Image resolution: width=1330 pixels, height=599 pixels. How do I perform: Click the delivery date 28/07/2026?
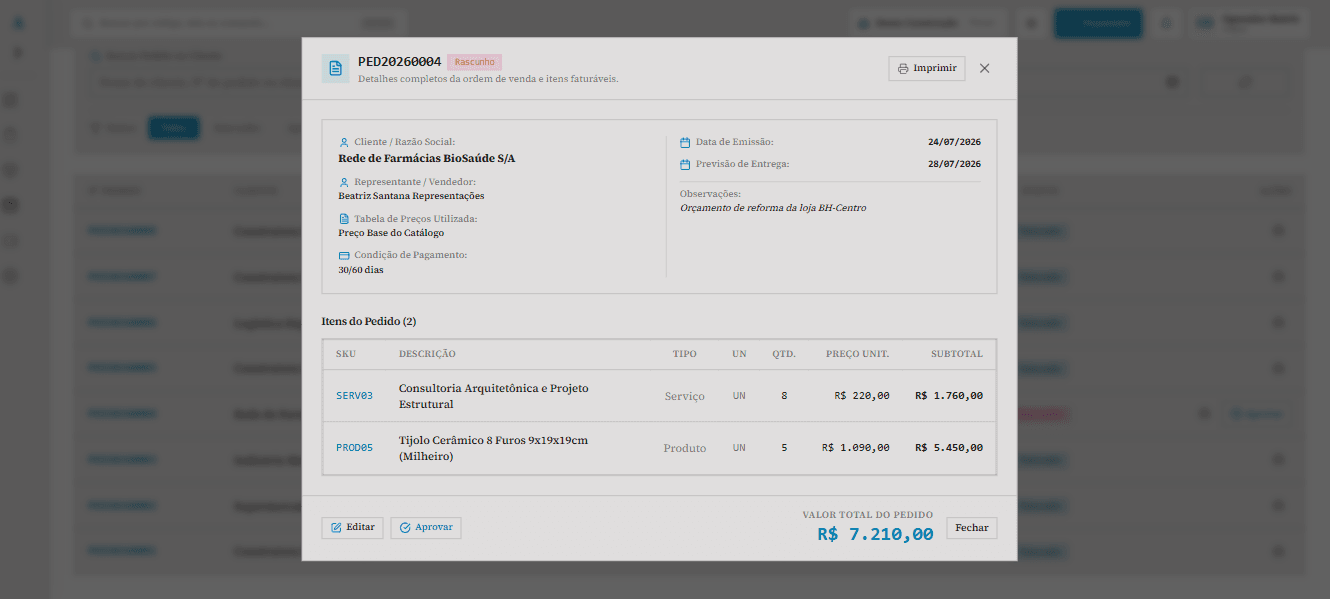[x=954, y=164]
